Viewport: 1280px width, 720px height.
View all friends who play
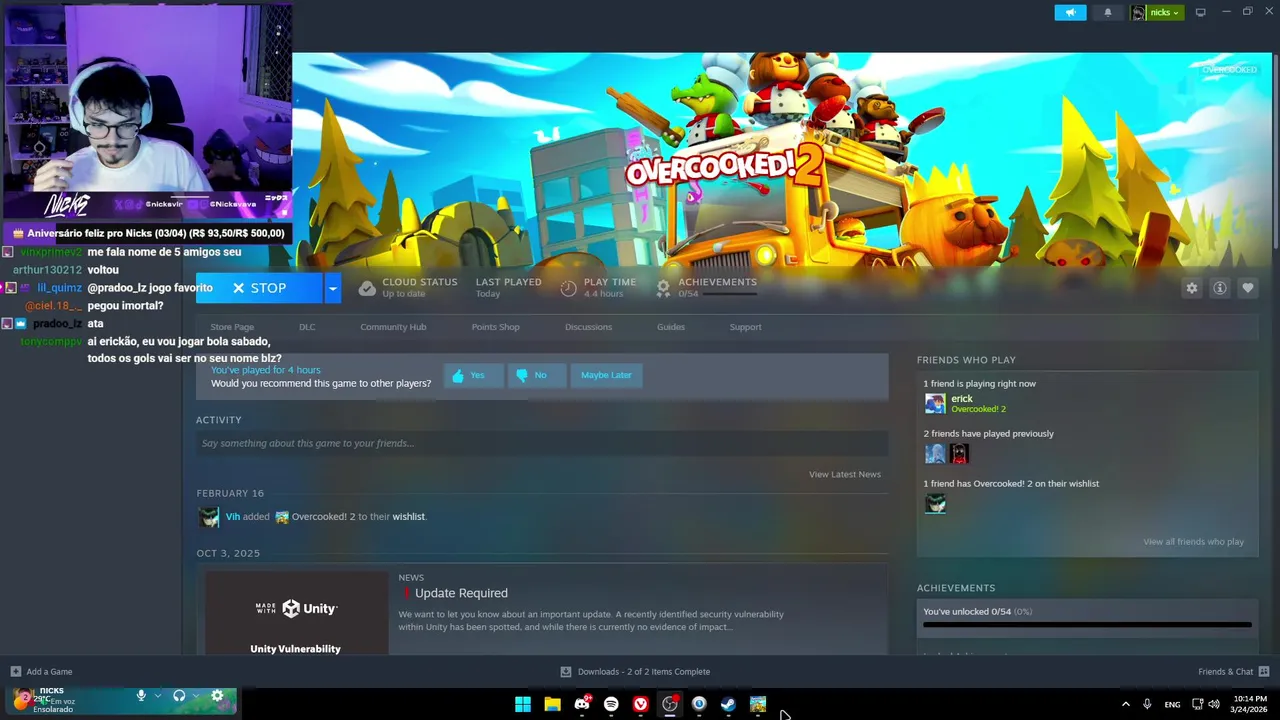click(x=1193, y=542)
